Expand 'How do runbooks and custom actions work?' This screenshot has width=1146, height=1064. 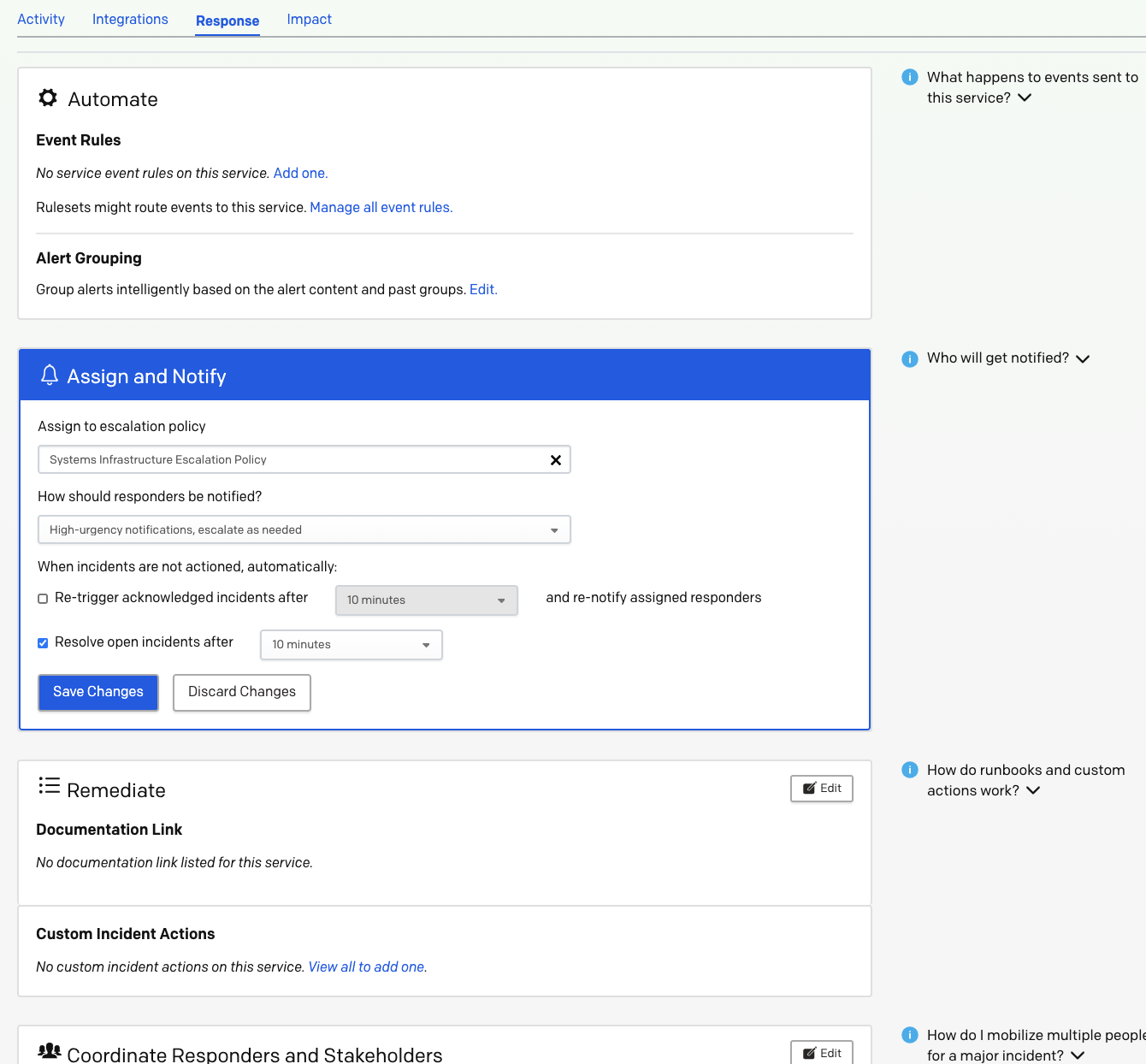pos(1033,790)
